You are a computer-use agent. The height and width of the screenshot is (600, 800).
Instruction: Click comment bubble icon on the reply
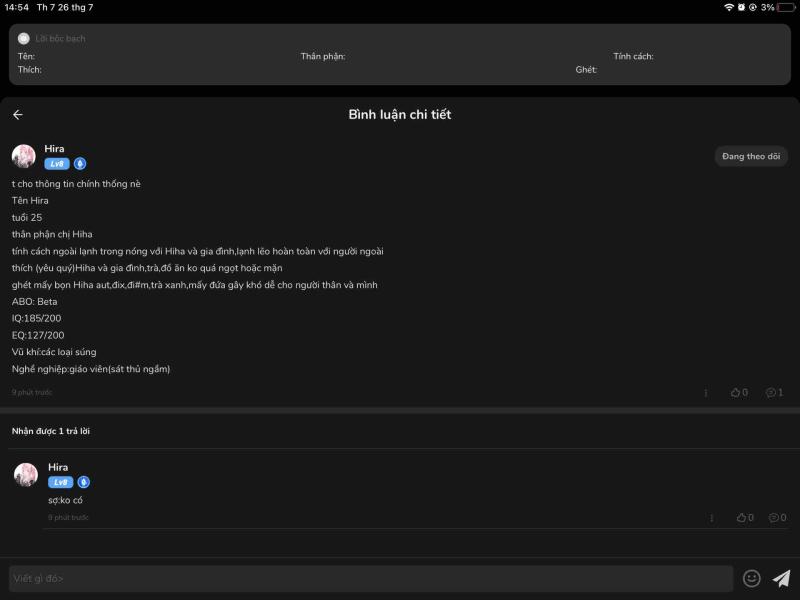coord(775,518)
